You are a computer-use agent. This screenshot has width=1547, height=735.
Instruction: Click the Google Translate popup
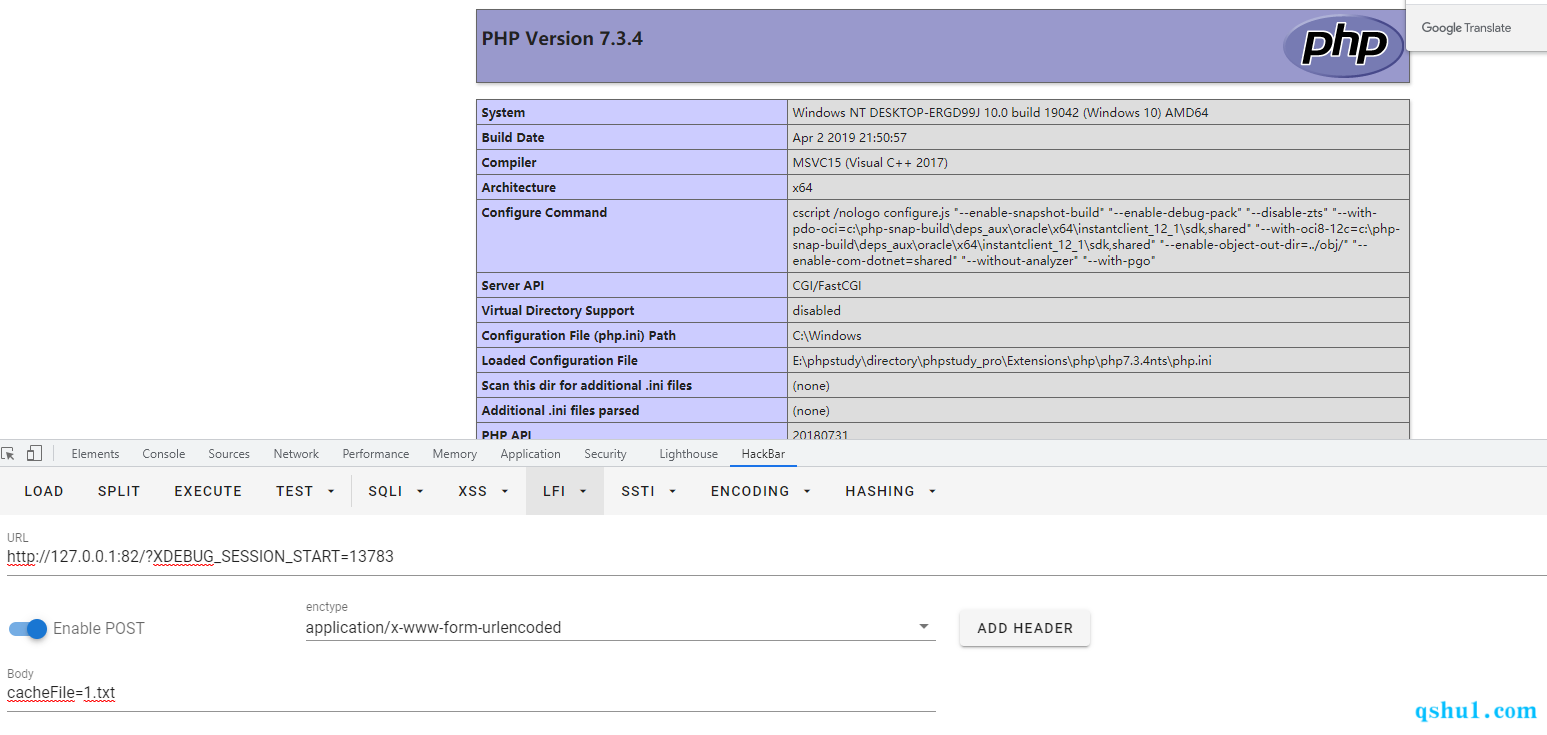click(x=1477, y=27)
